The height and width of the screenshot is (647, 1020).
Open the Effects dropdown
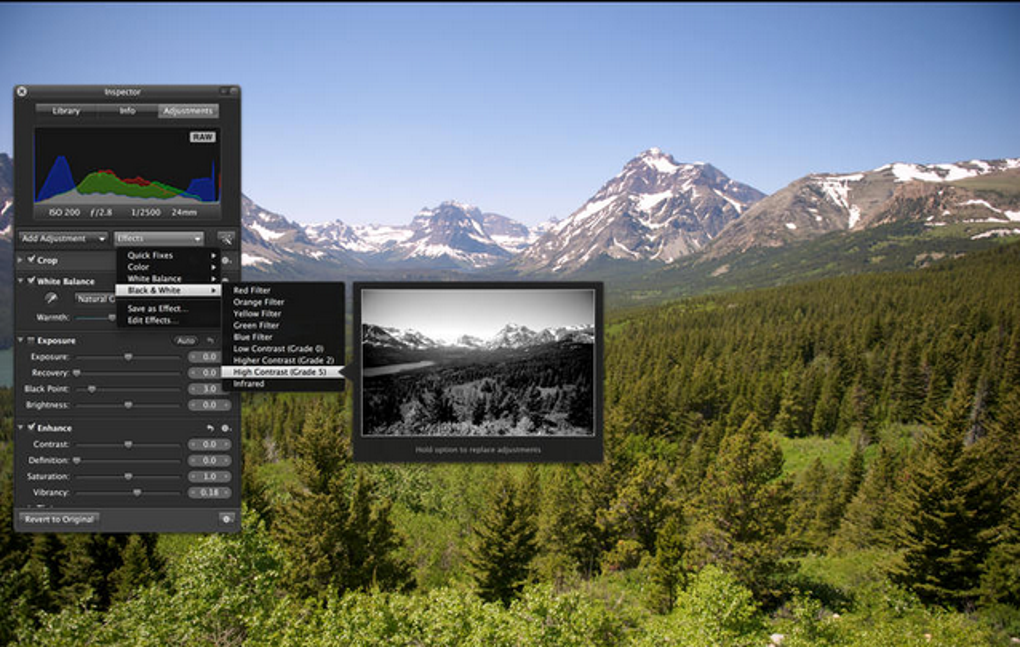159,239
